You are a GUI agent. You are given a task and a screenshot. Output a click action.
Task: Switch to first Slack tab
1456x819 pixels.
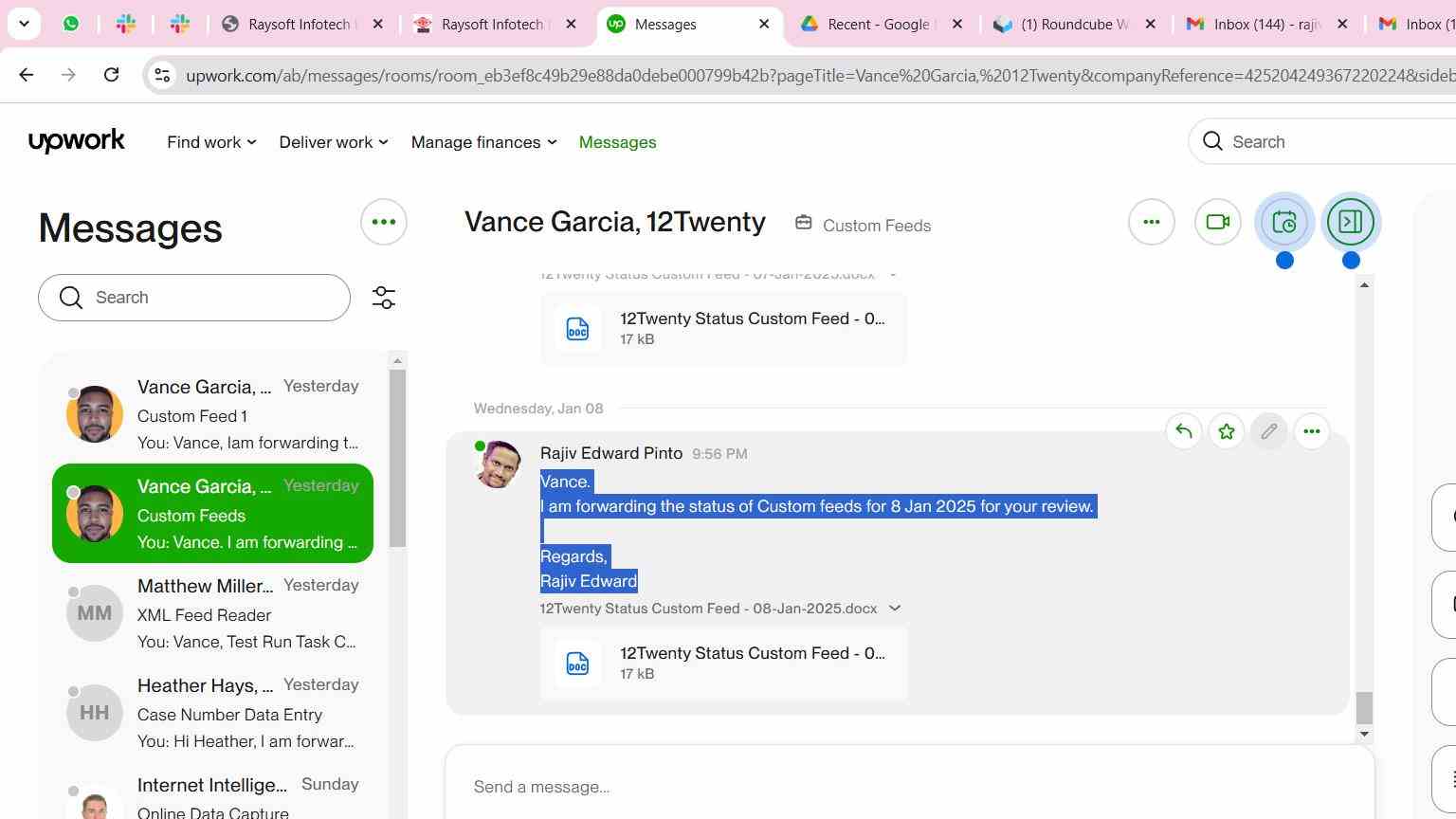[x=126, y=24]
